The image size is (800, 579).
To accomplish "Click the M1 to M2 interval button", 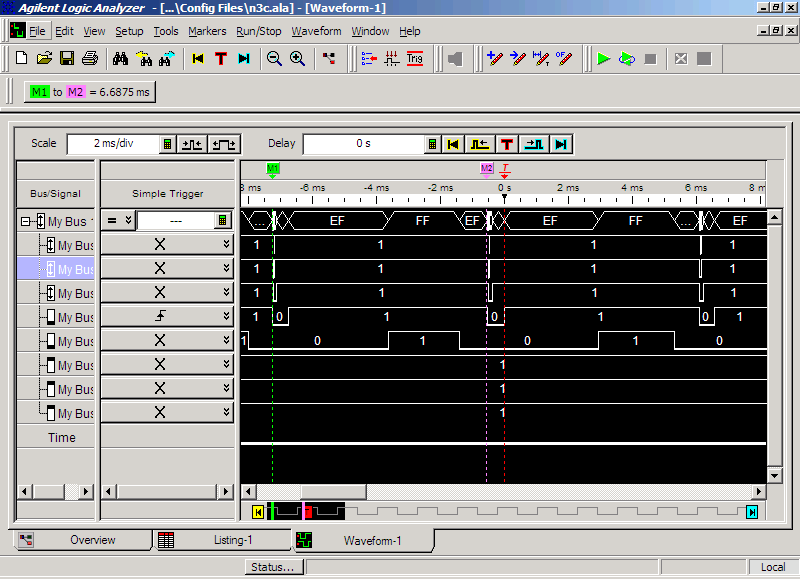I will click(90, 92).
